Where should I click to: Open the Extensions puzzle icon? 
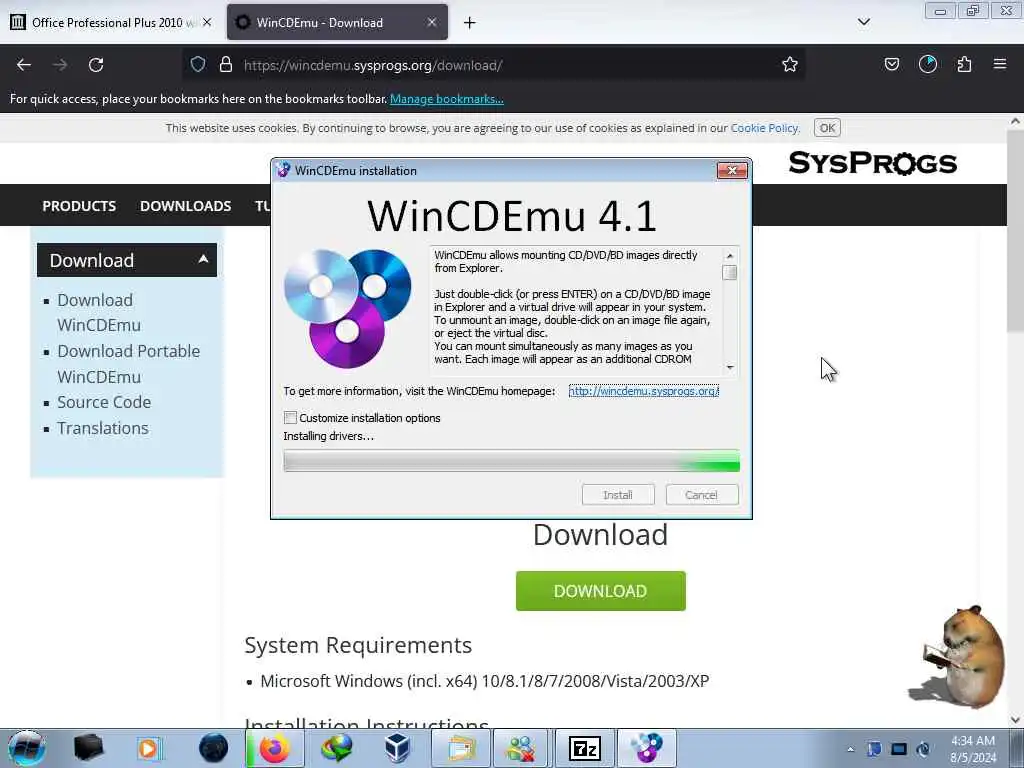(x=964, y=65)
